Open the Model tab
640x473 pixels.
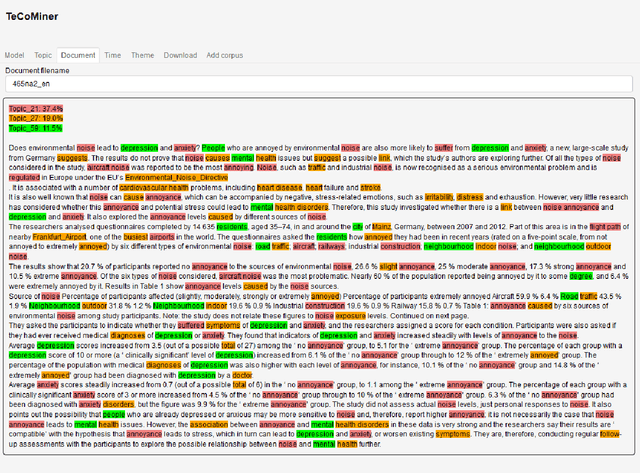[14, 55]
